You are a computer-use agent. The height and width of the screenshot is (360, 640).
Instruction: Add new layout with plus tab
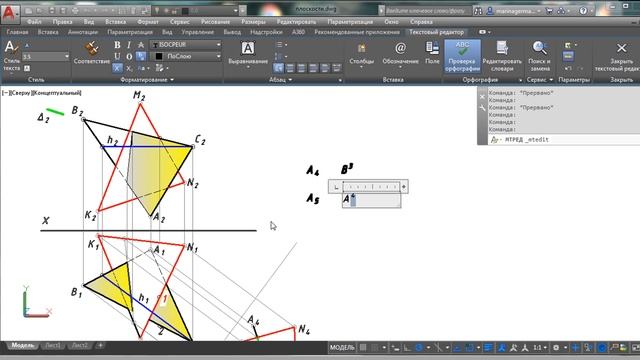pyautogui.click(x=100, y=346)
